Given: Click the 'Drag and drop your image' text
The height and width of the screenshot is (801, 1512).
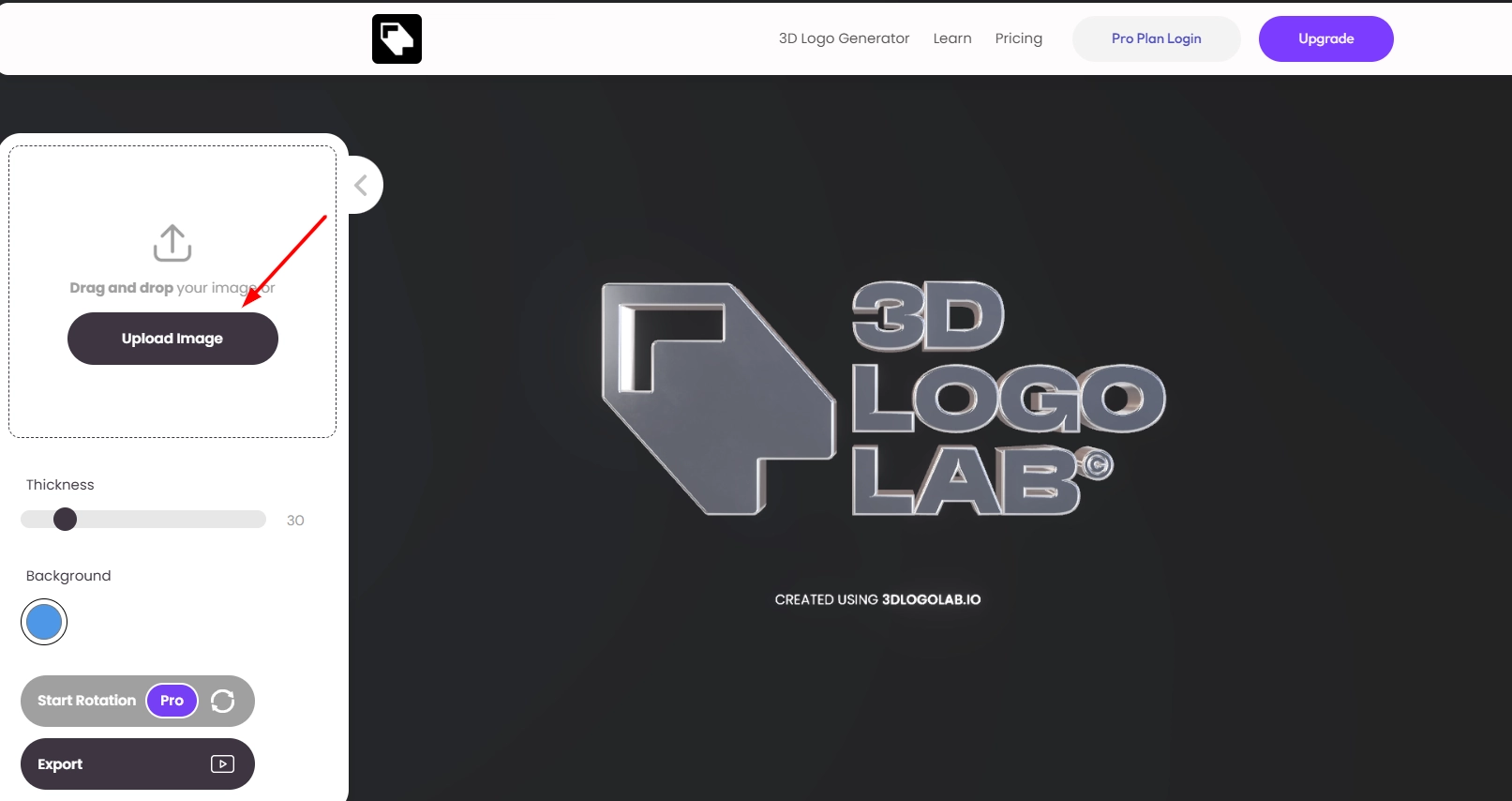Looking at the screenshot, I should (x=172, y=288).
